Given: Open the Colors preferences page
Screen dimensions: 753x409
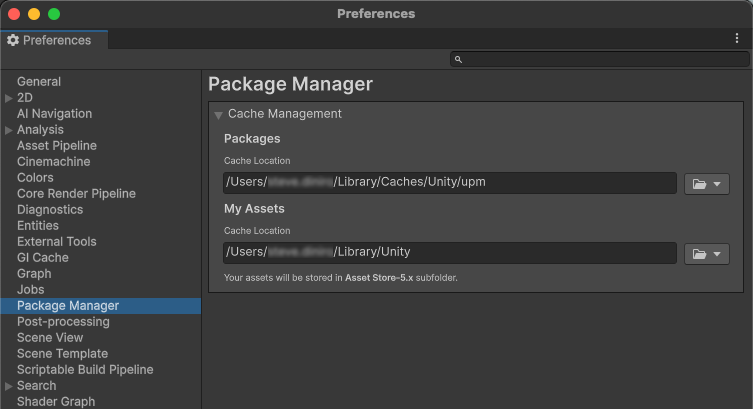Looking at the screenshot, I should (35, 178).
